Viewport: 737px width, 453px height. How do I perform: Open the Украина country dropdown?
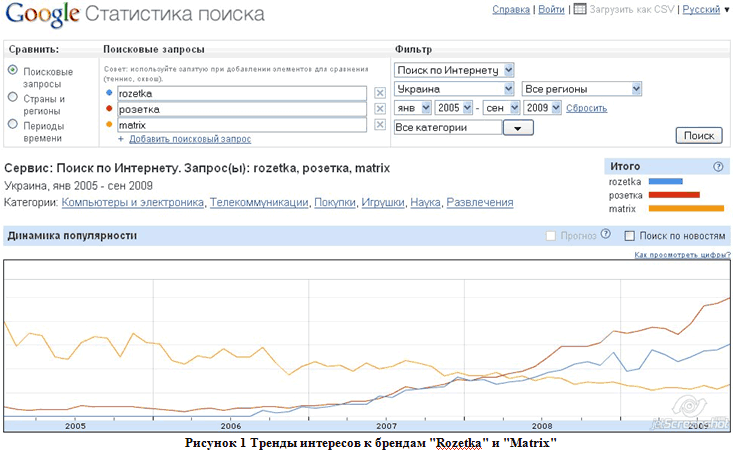(x=454, y=89)
